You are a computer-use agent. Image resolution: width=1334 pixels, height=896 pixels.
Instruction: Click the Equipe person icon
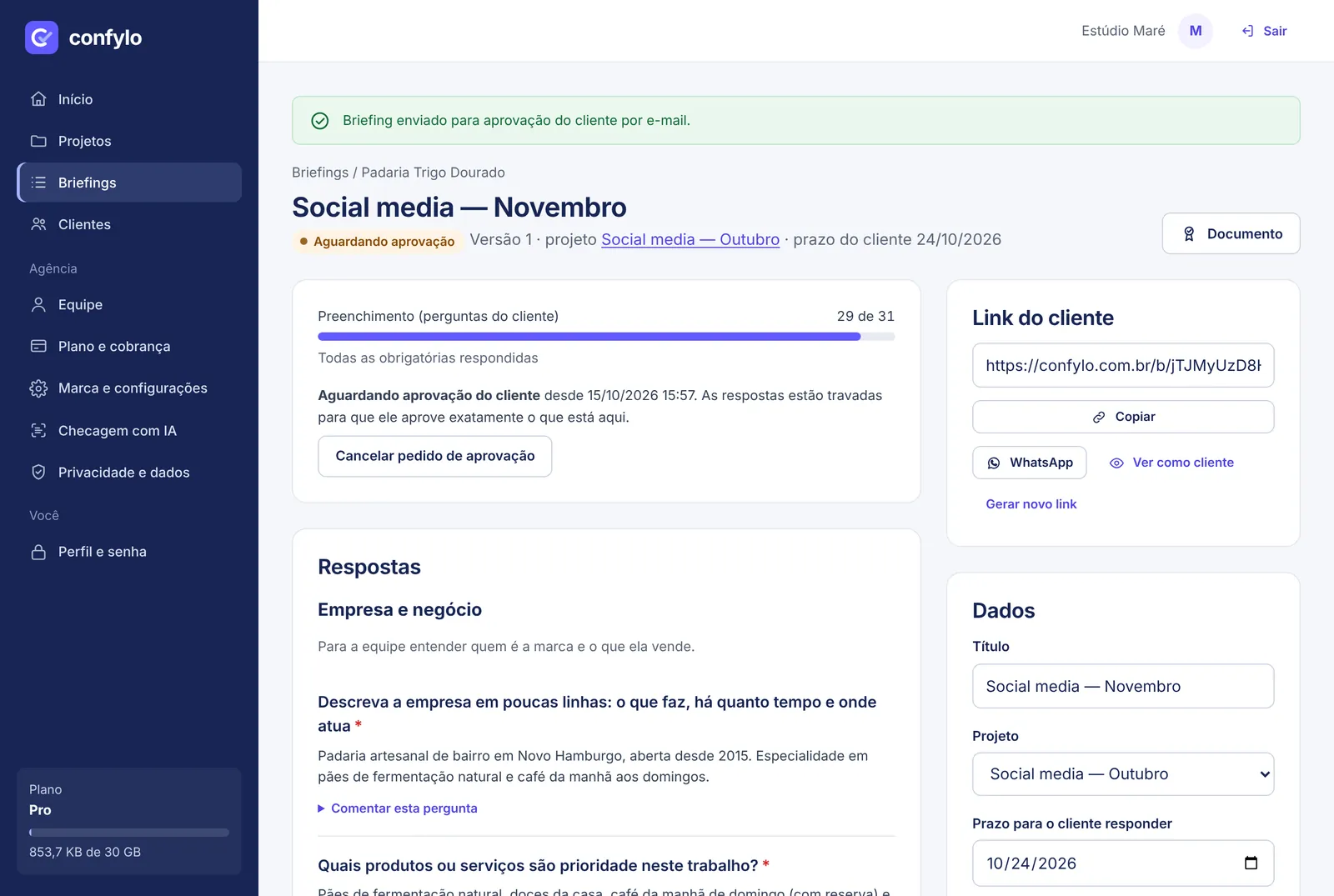tap(38, 305)
